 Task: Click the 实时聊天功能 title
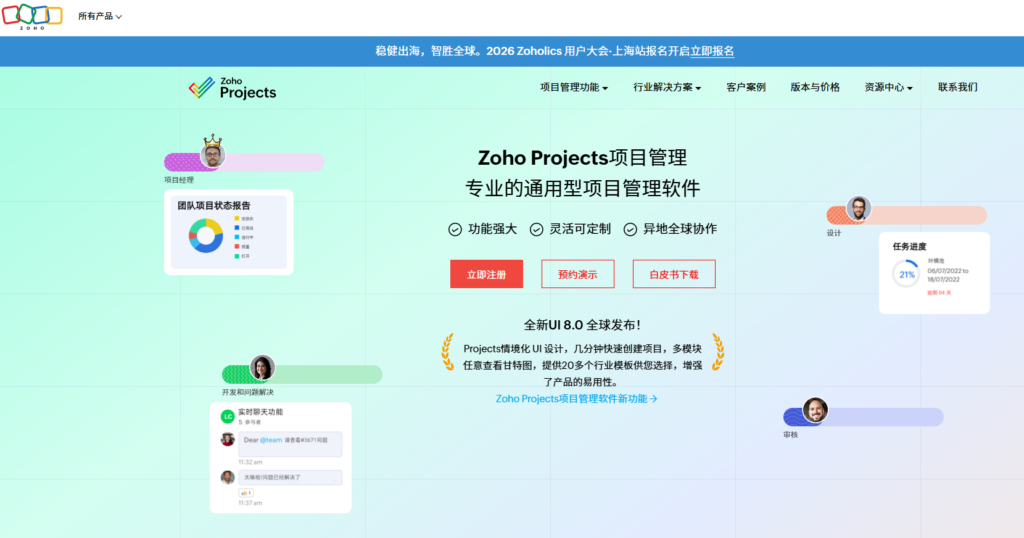click(x=260, y=412)
